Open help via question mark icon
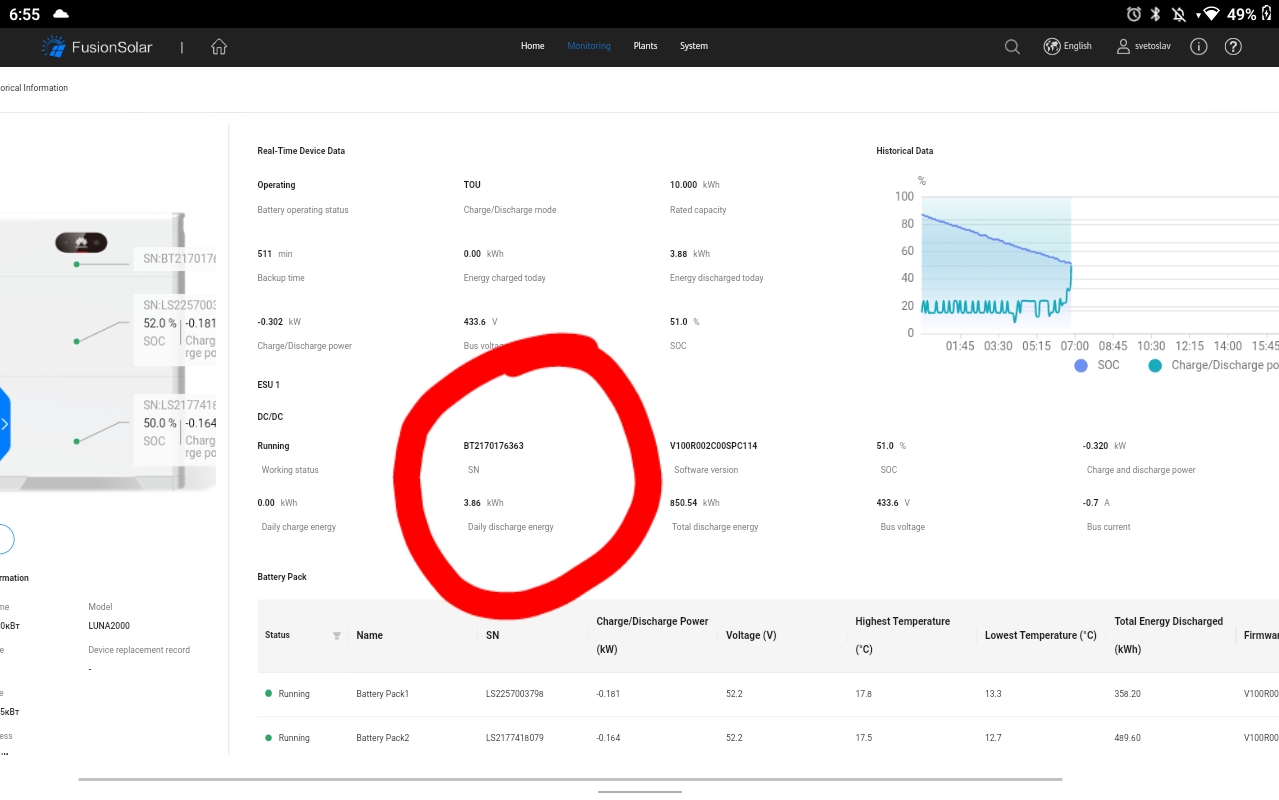The image size is (1279, 800). (1233, 47)
